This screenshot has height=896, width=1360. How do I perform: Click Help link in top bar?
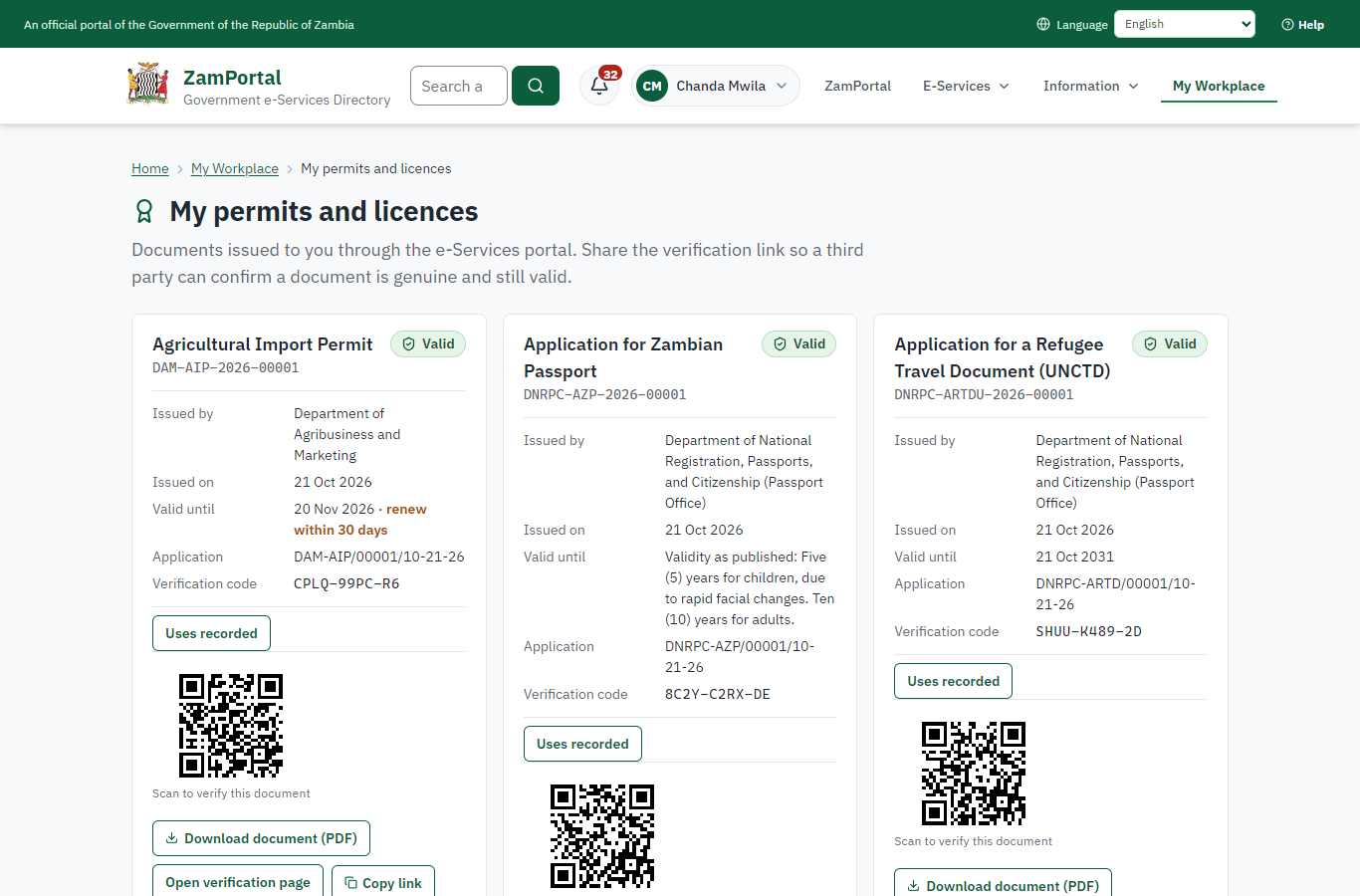1303,25
